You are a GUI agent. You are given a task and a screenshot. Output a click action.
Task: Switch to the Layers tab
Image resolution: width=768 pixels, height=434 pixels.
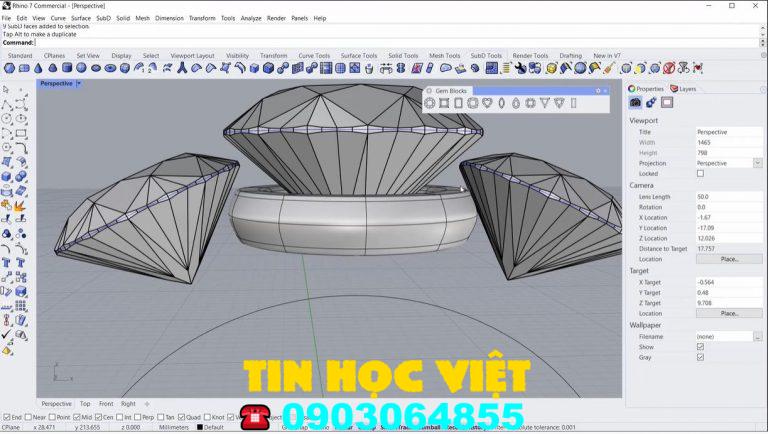tap(684, 89)
